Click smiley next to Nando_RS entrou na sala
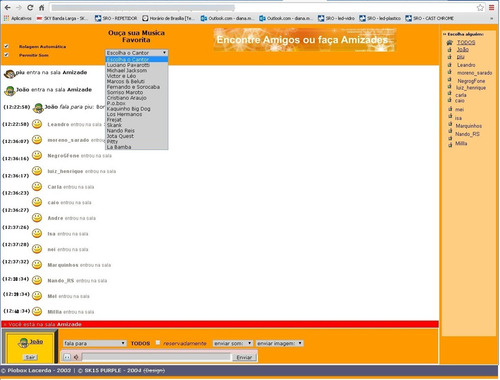The image size is (500, 380). click(x=37, y=280)
